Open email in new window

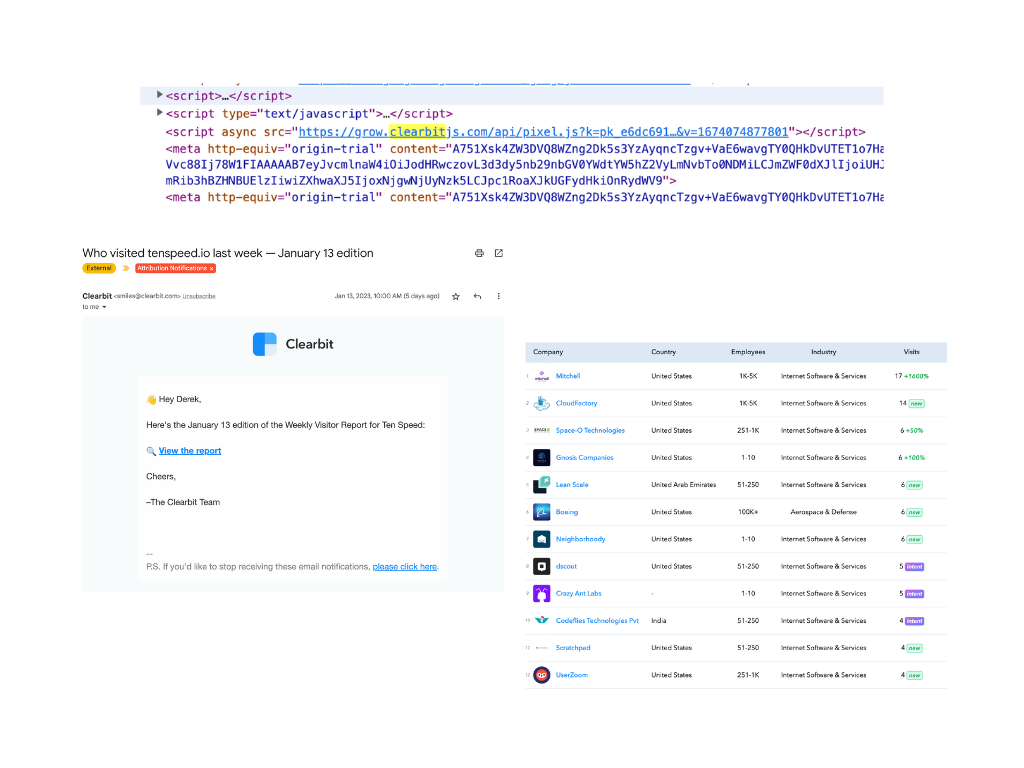click(x=499, y=253)
